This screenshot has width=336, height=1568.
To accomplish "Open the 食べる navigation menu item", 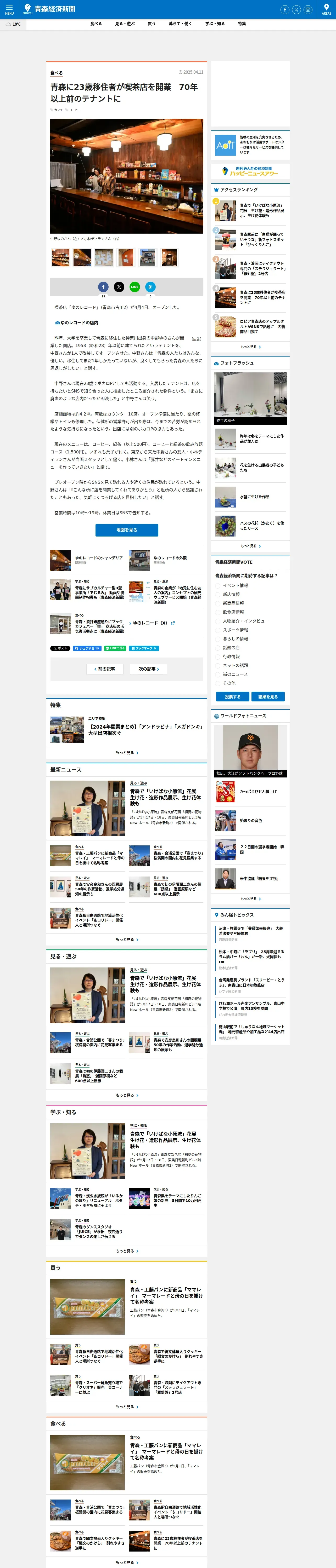I will click(96, 24).
